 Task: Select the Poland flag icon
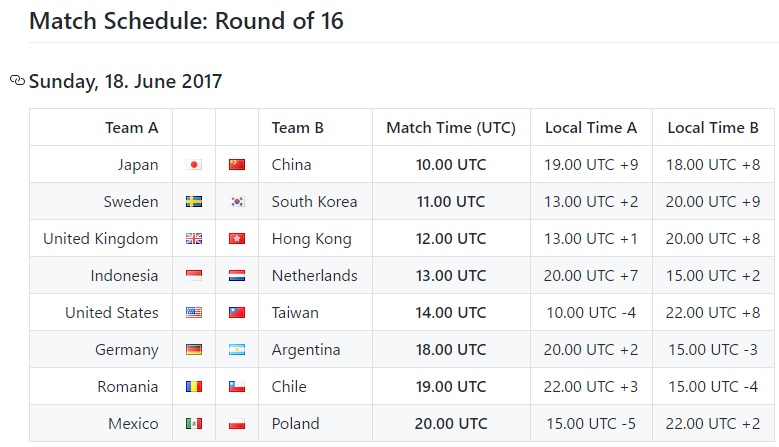[x=237, y=424]
